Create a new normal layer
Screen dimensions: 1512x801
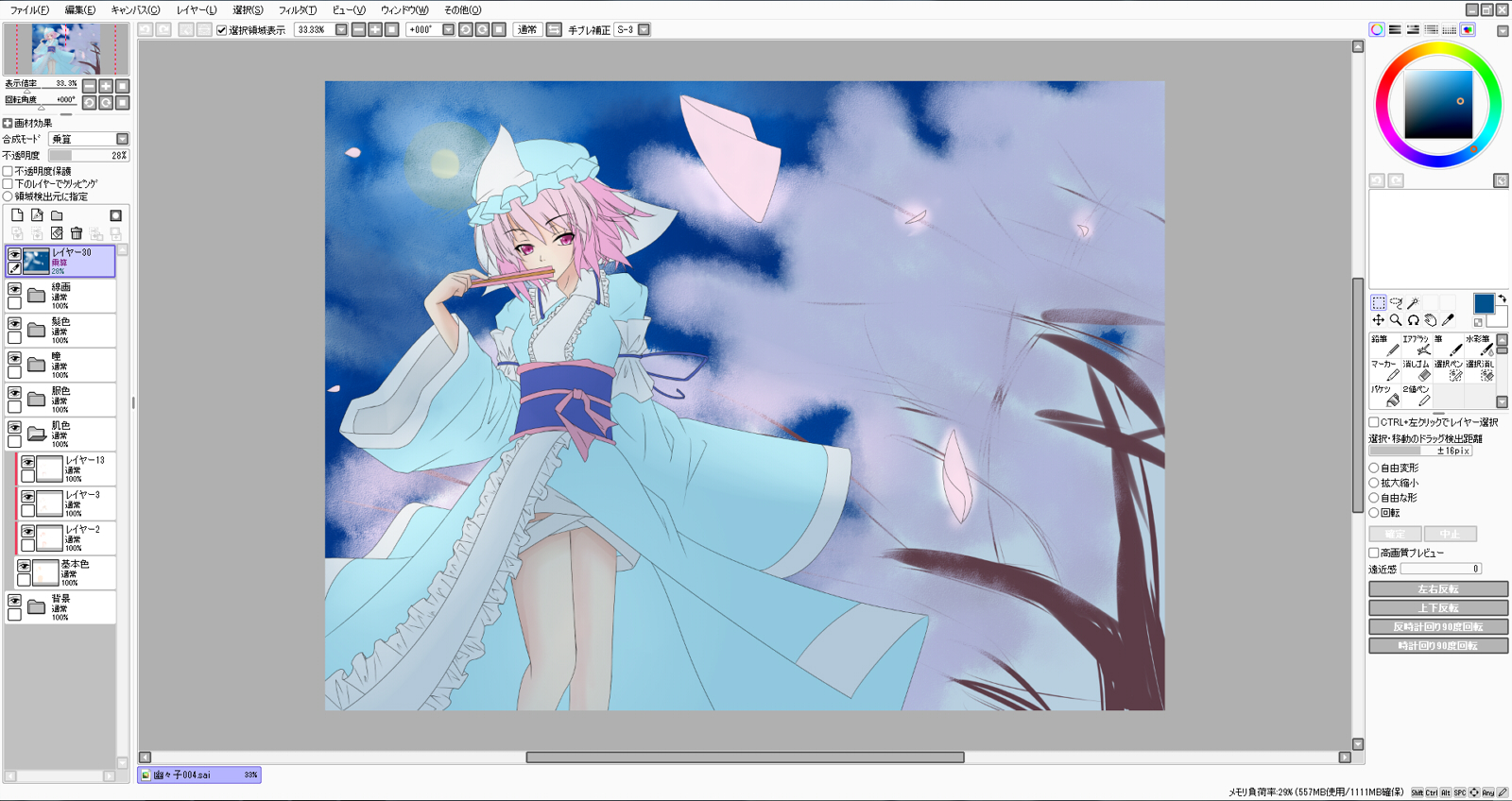point(17,215)
